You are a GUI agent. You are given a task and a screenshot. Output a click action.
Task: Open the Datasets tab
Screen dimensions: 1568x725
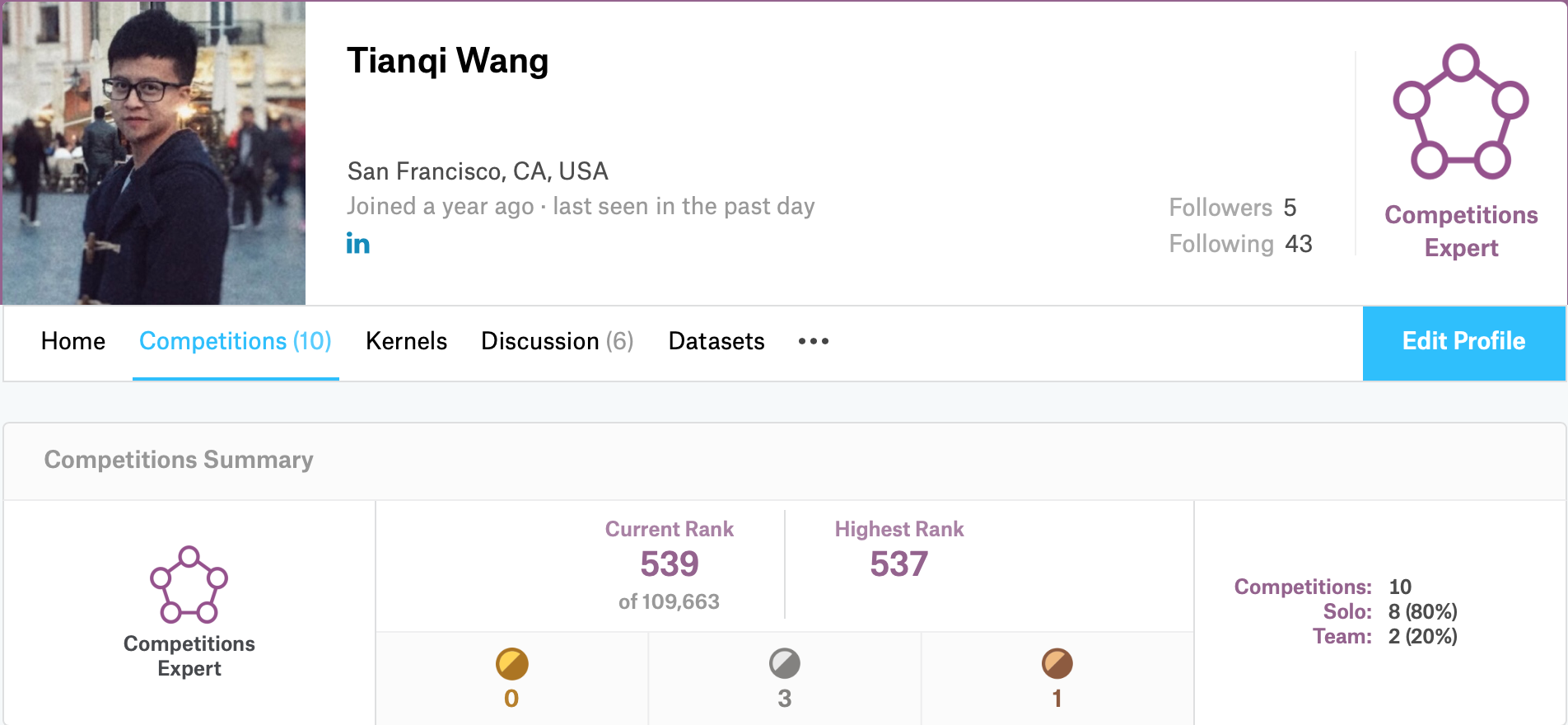pyautogui.click(x=716, y=341)
